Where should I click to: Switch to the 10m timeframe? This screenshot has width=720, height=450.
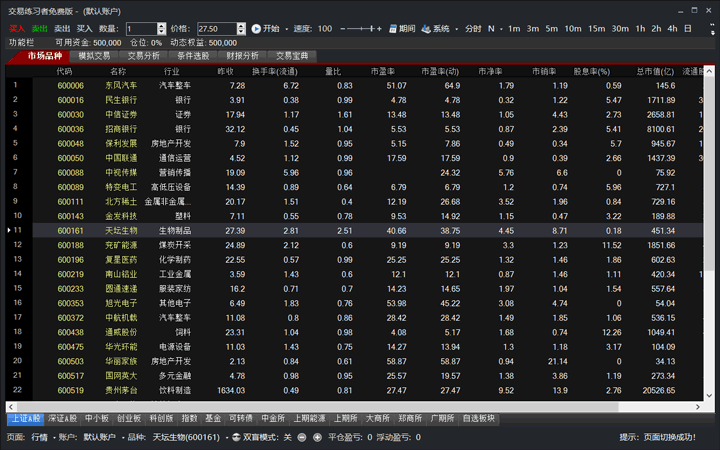pyautogui.click(x=573, y=28)
